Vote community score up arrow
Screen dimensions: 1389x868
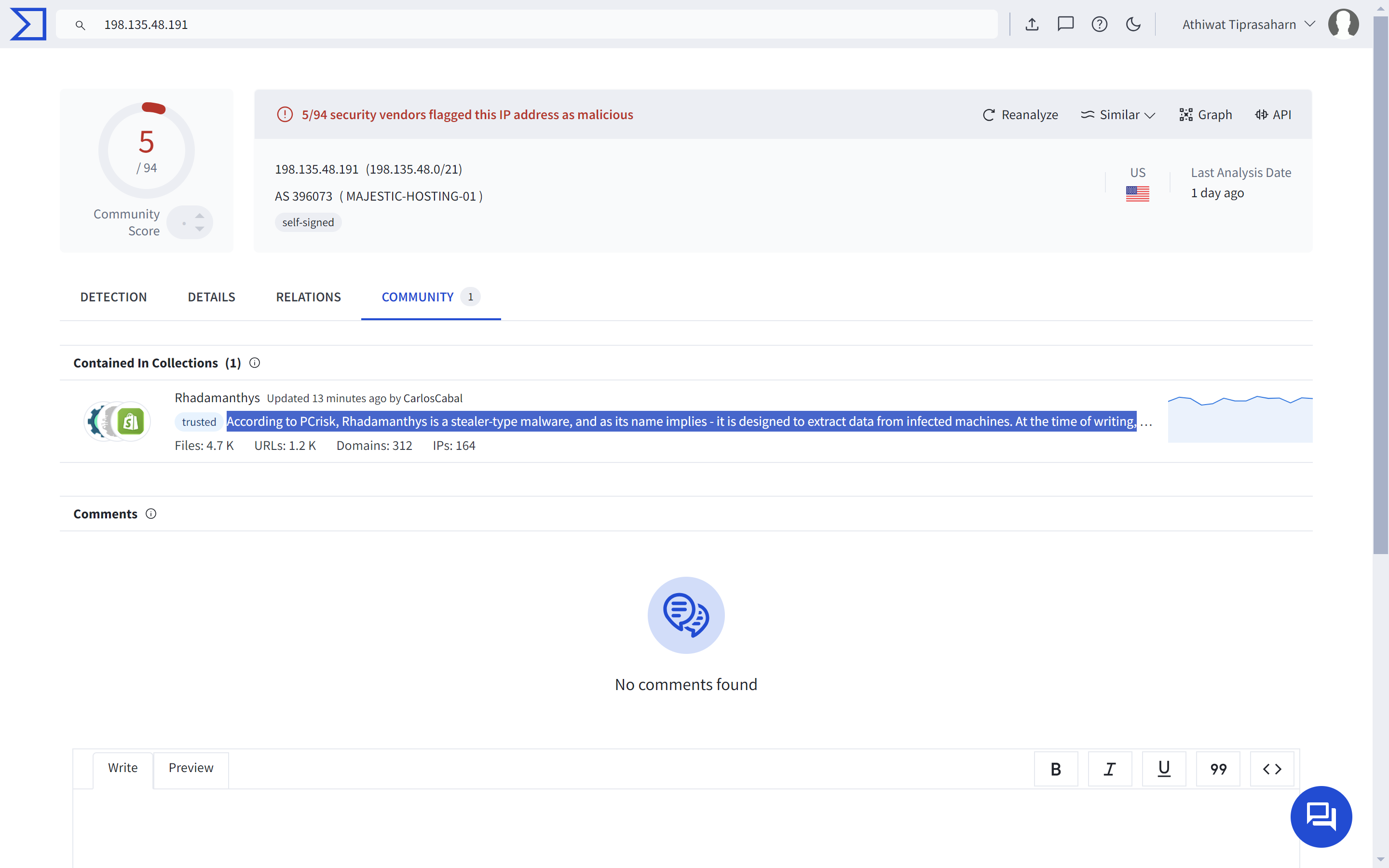(199, 216)
